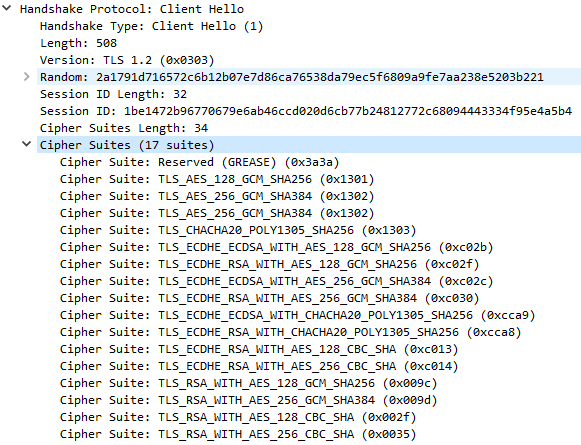Select the TLS_AES_128_GCM_SHA256 (0x1301) cipher suite

coord(217,179)
